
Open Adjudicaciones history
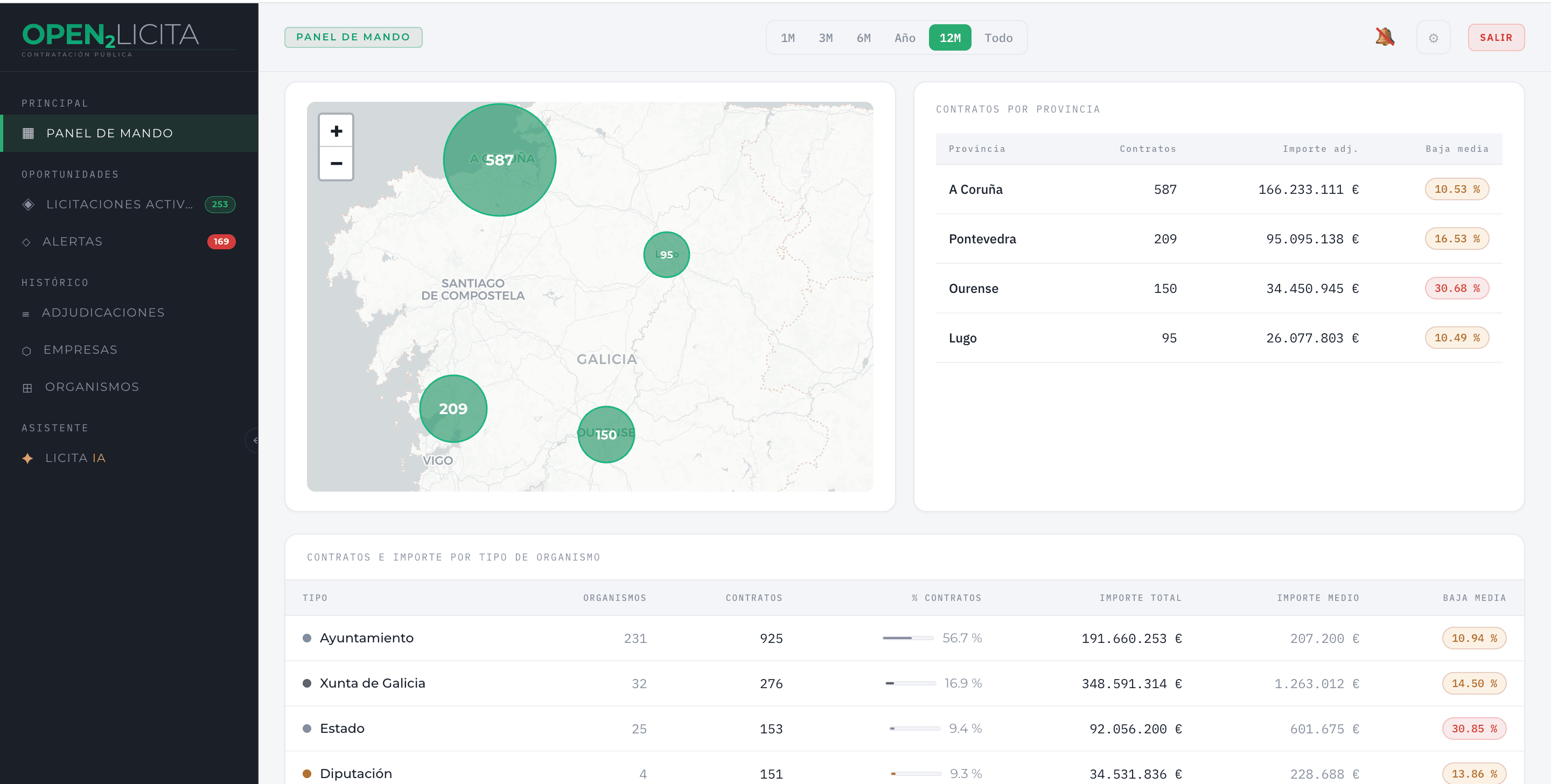click(x=129, y=312)
